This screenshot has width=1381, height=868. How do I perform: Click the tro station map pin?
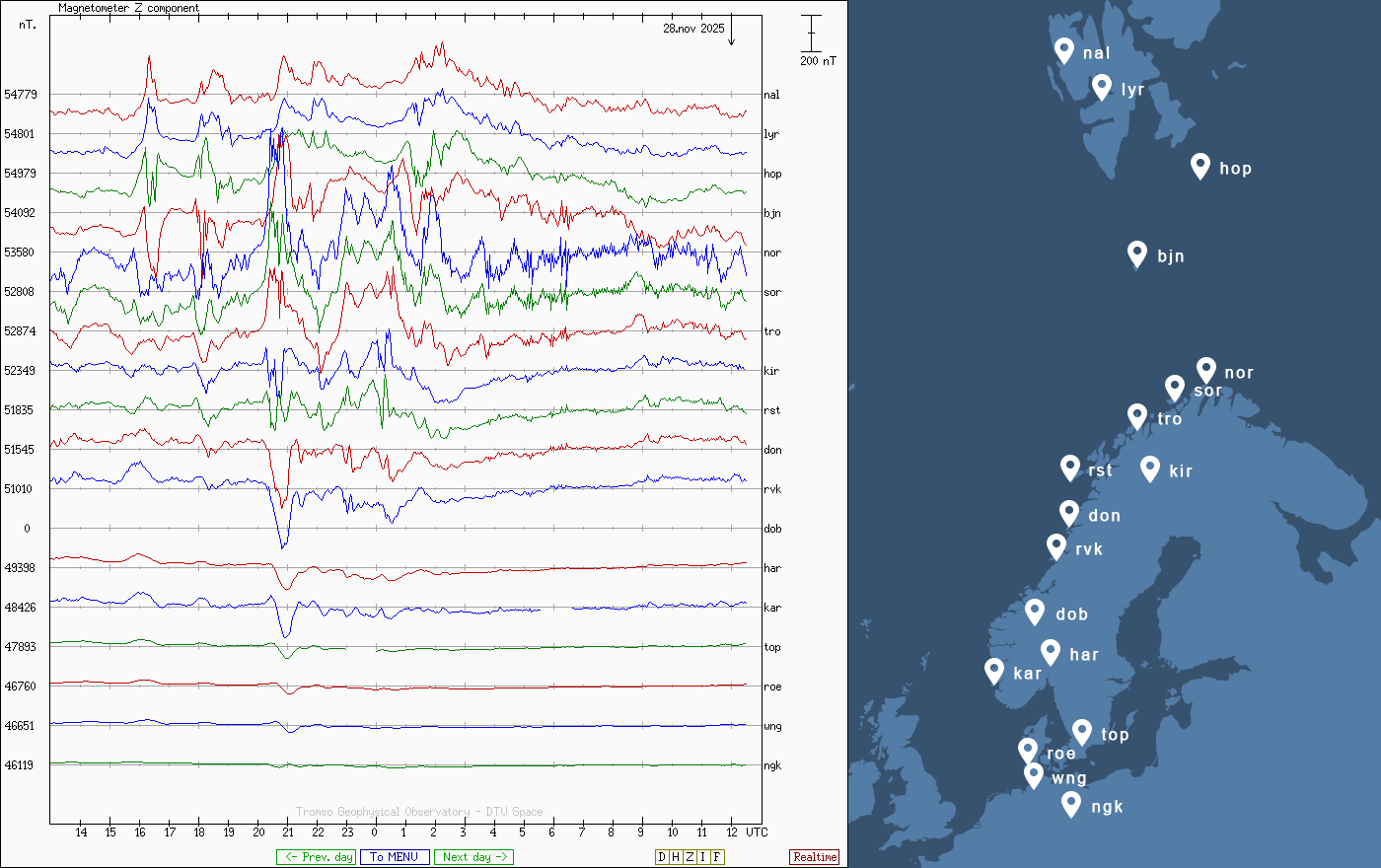[x=1137, y=416]
